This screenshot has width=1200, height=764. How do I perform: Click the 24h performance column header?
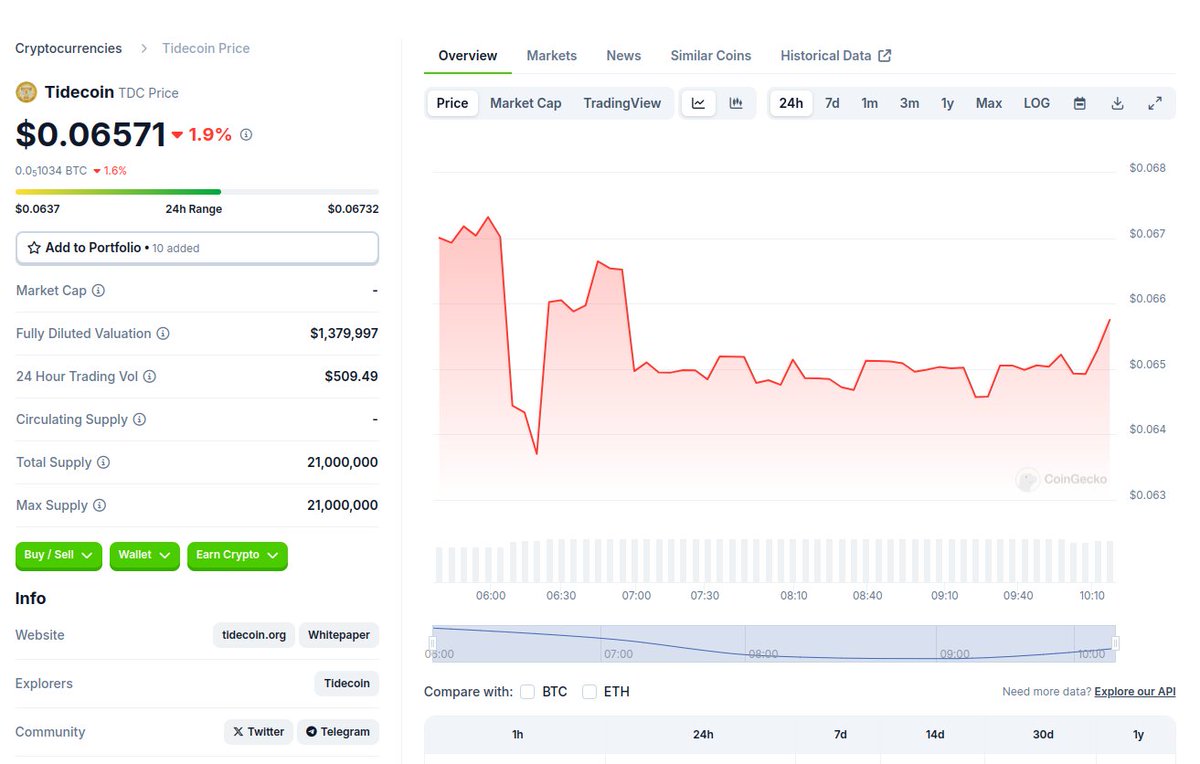coord(703,735)
